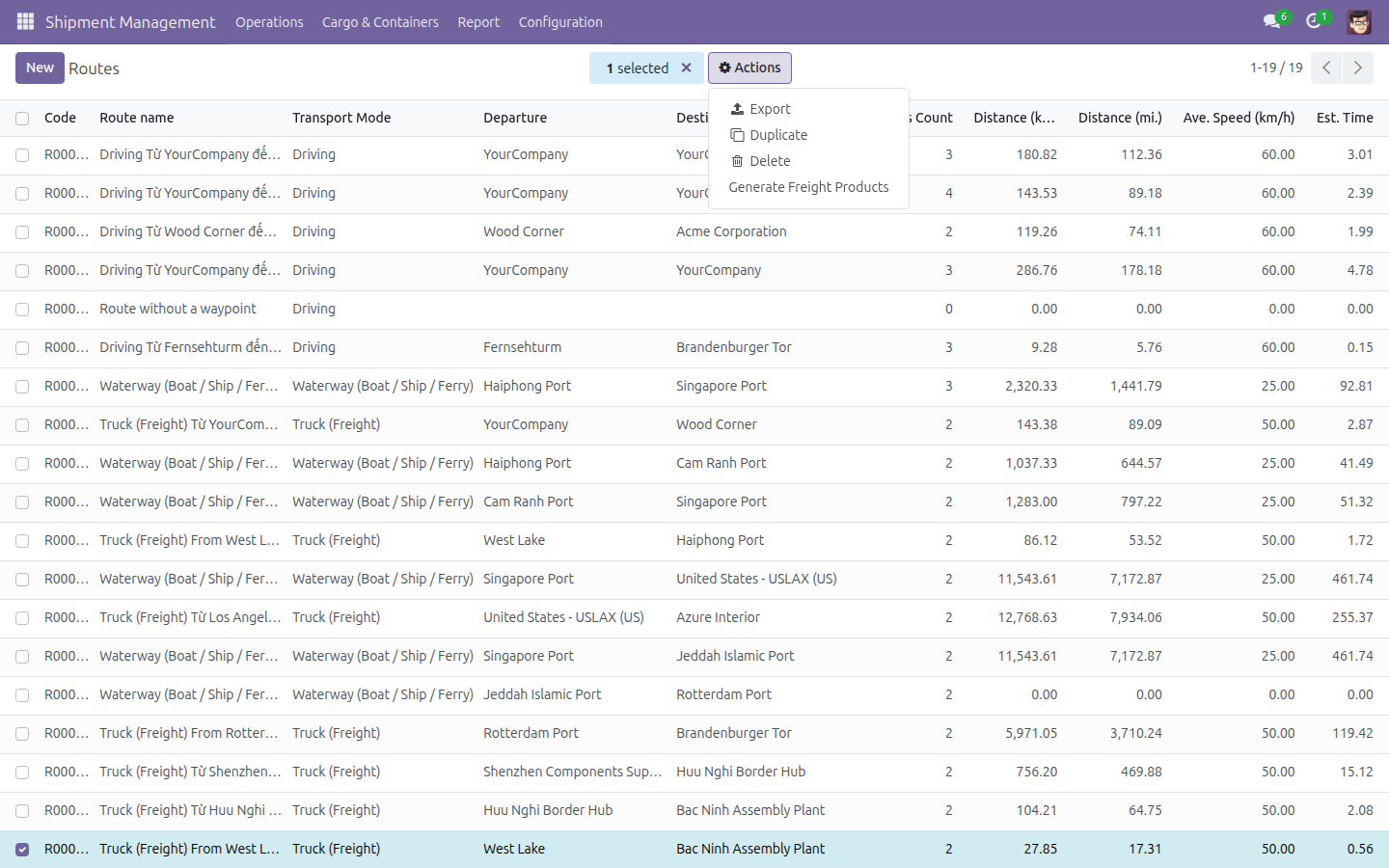1389x868 pixels.
Task: Toggle the Actions dropdown button
Action: [749, 68]
